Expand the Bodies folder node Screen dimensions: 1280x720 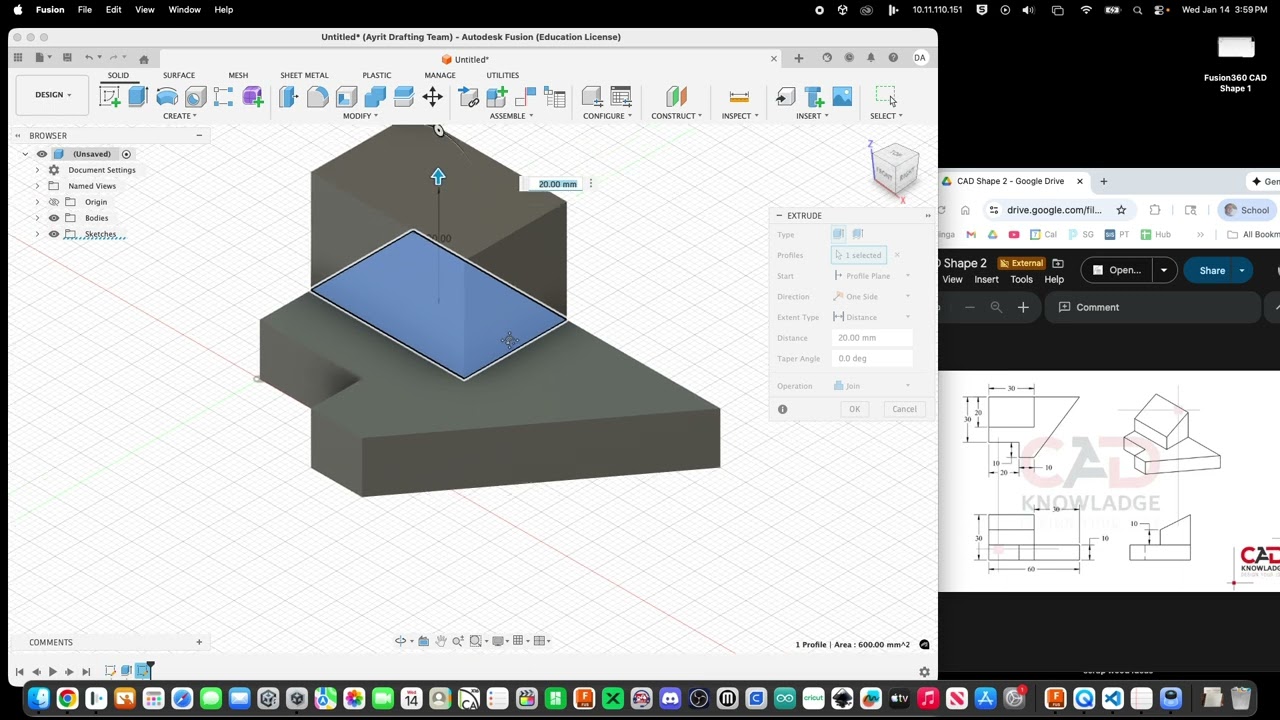point(37,218)
